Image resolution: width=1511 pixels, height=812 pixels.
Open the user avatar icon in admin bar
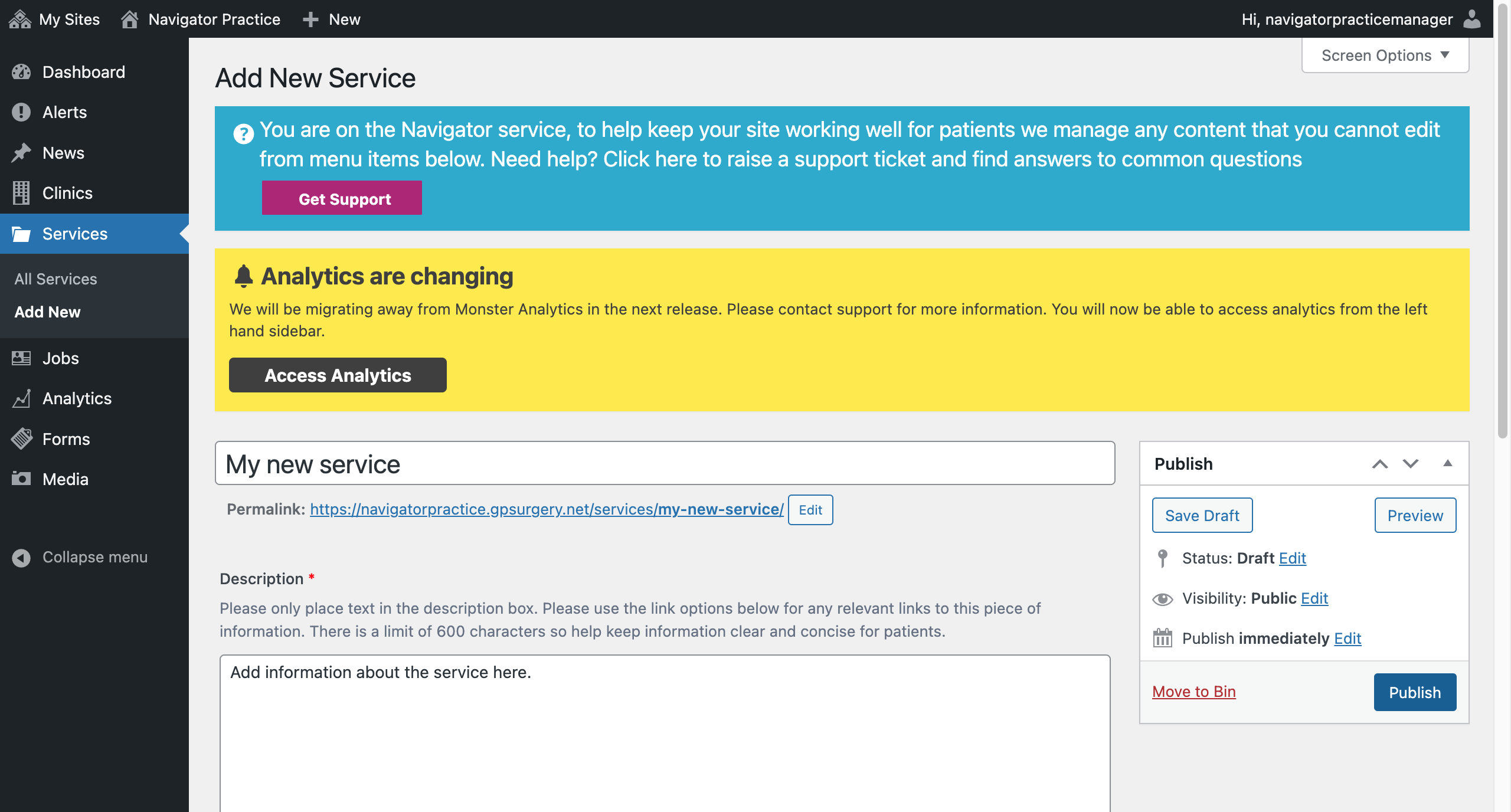coord(1472,19)
